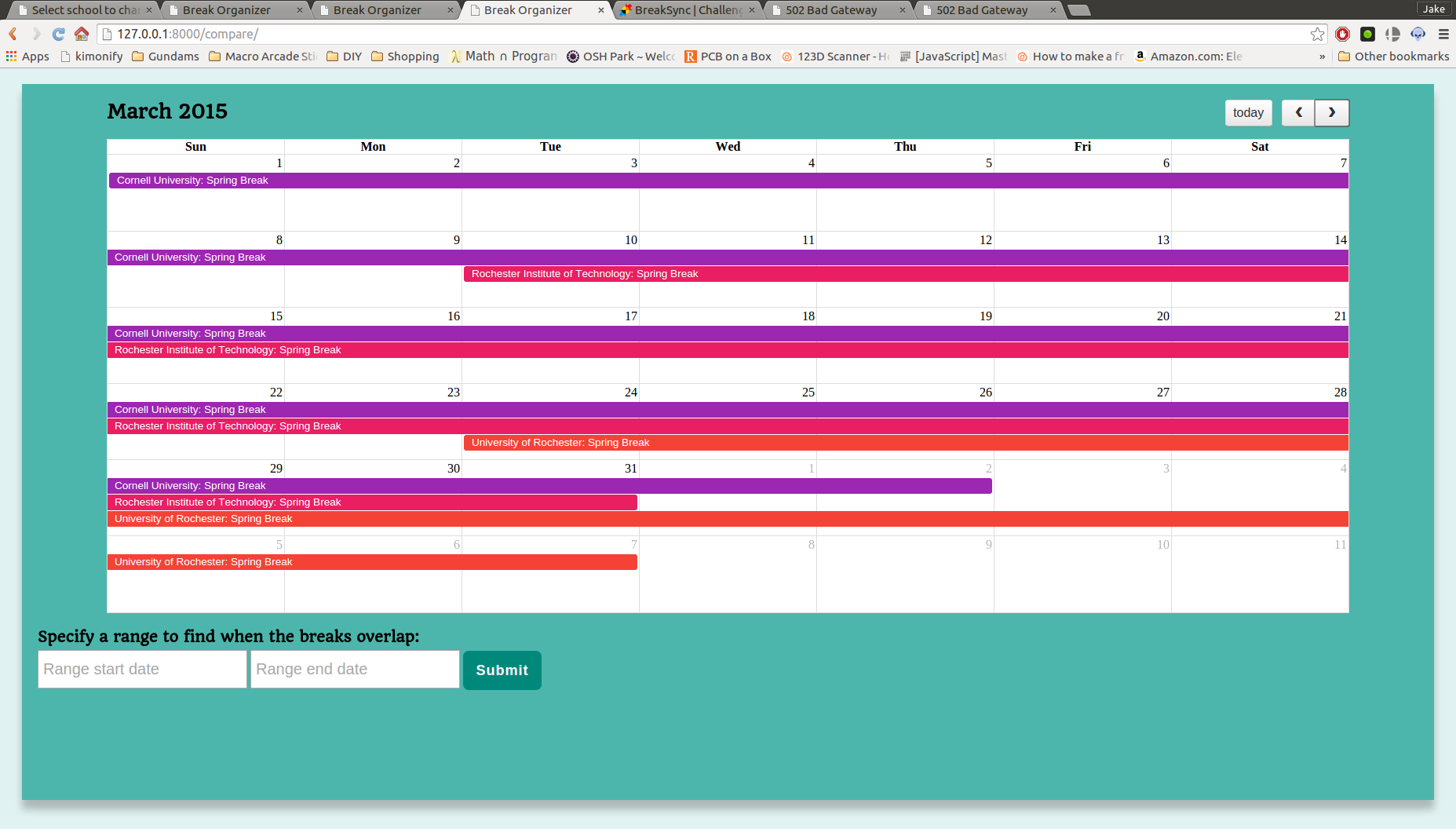Click Cornell Spring Break event in March 8 week
Screen dimensions: 1456x829
coord(728,257)
